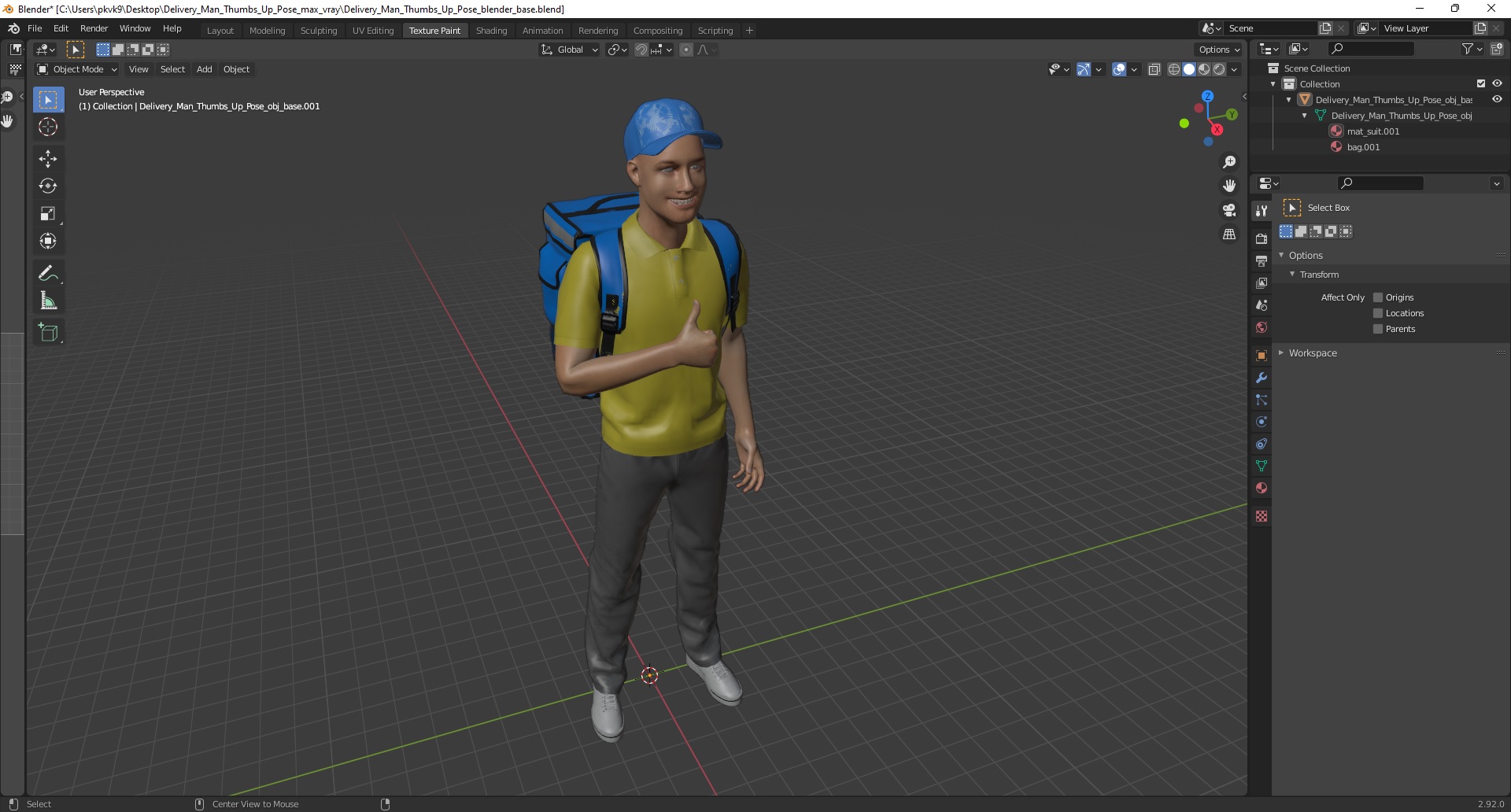Open the World properties tab
This screenshot has width=1511, height=812.
[1262, 327]
